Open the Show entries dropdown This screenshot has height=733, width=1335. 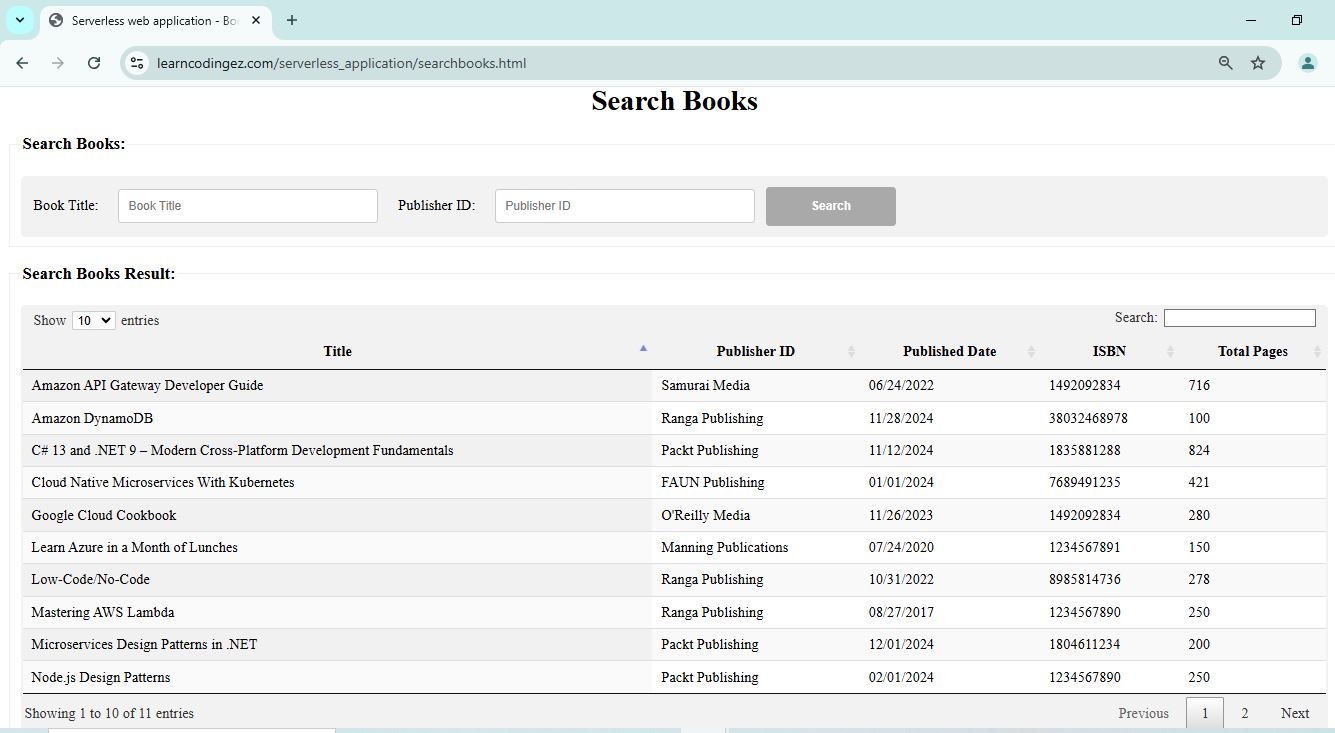(93, 320)
